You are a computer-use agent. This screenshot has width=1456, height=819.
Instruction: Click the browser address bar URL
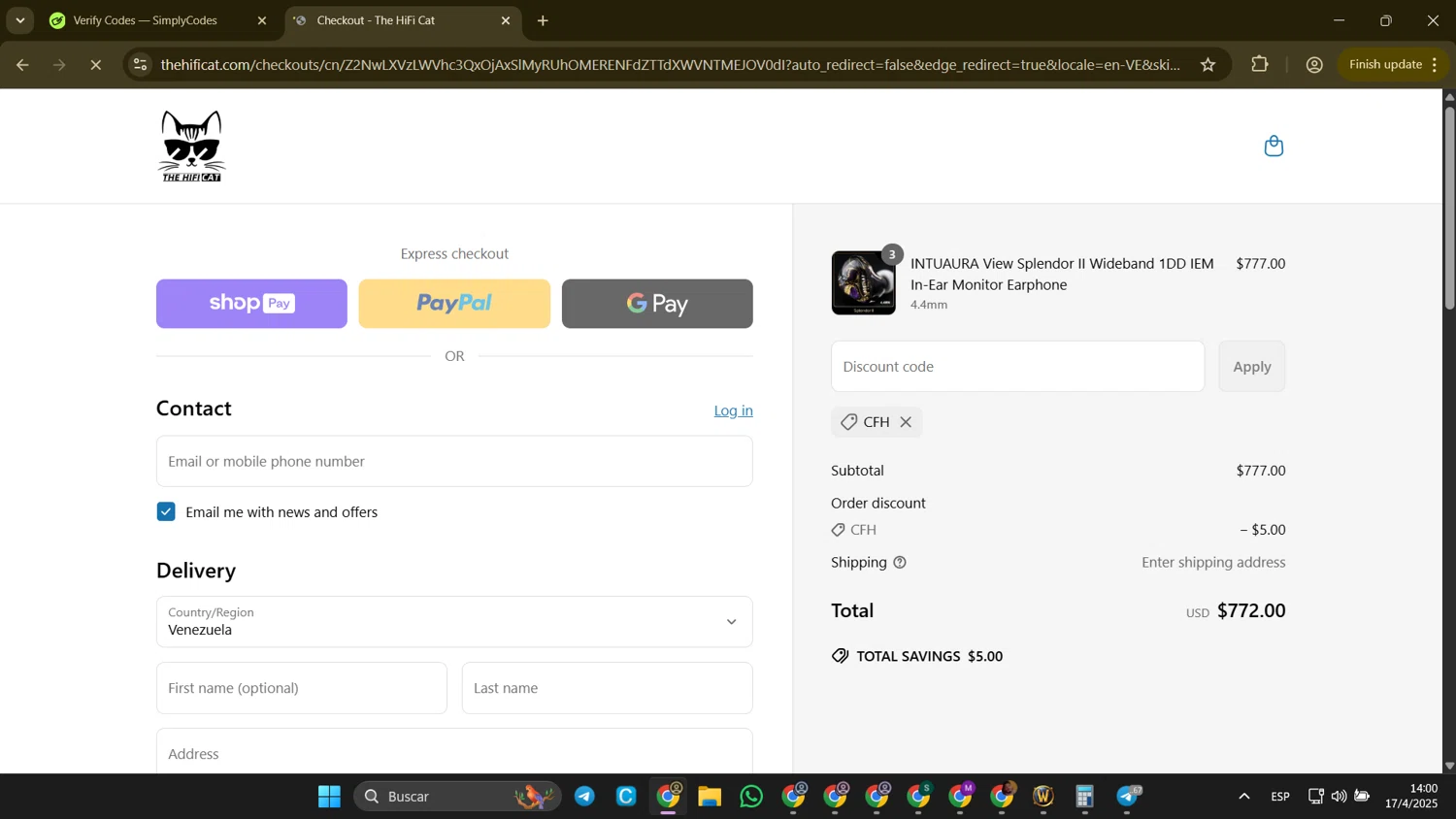670,65
